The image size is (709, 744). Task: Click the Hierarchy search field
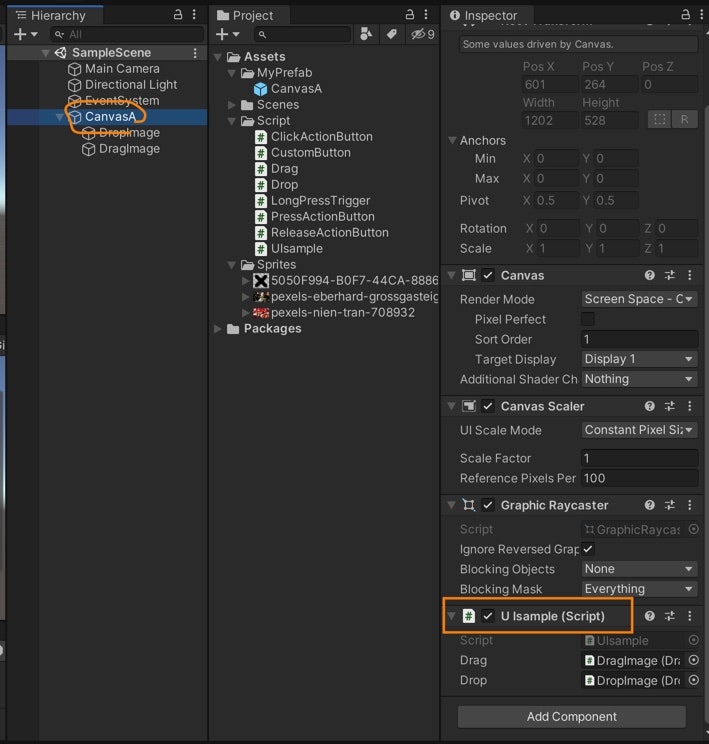127,34
